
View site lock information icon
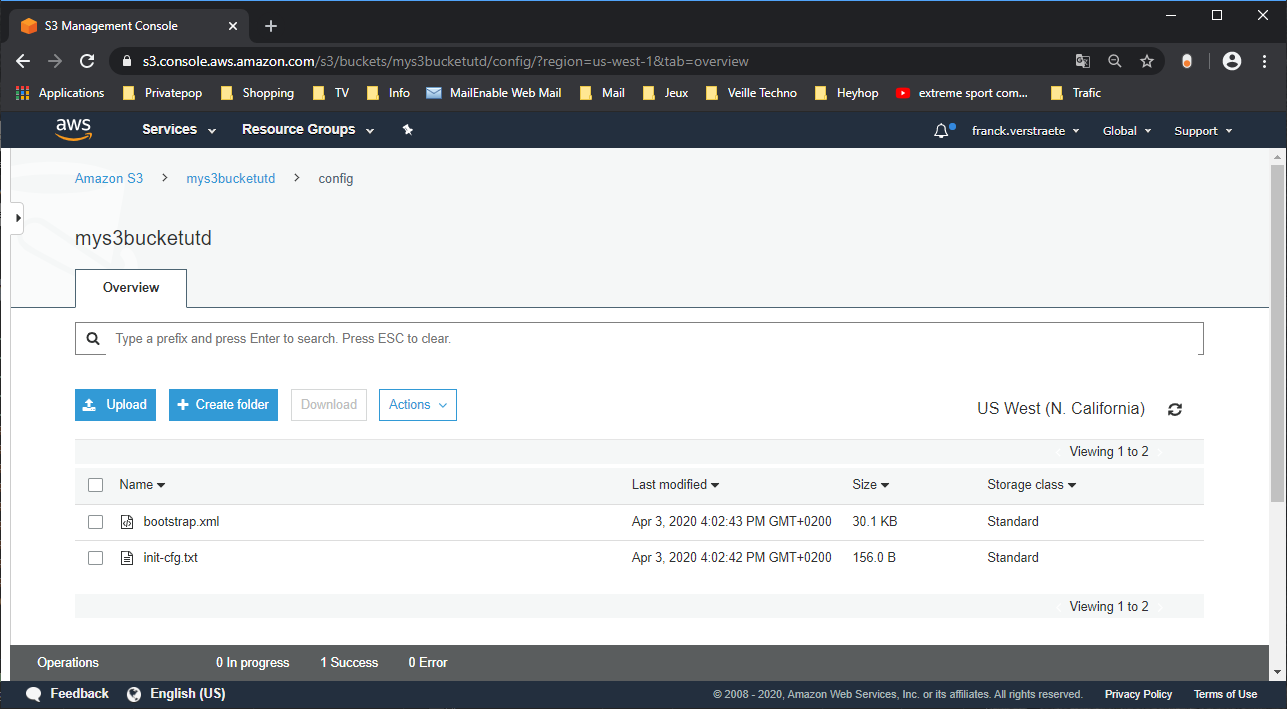(126, 61)
